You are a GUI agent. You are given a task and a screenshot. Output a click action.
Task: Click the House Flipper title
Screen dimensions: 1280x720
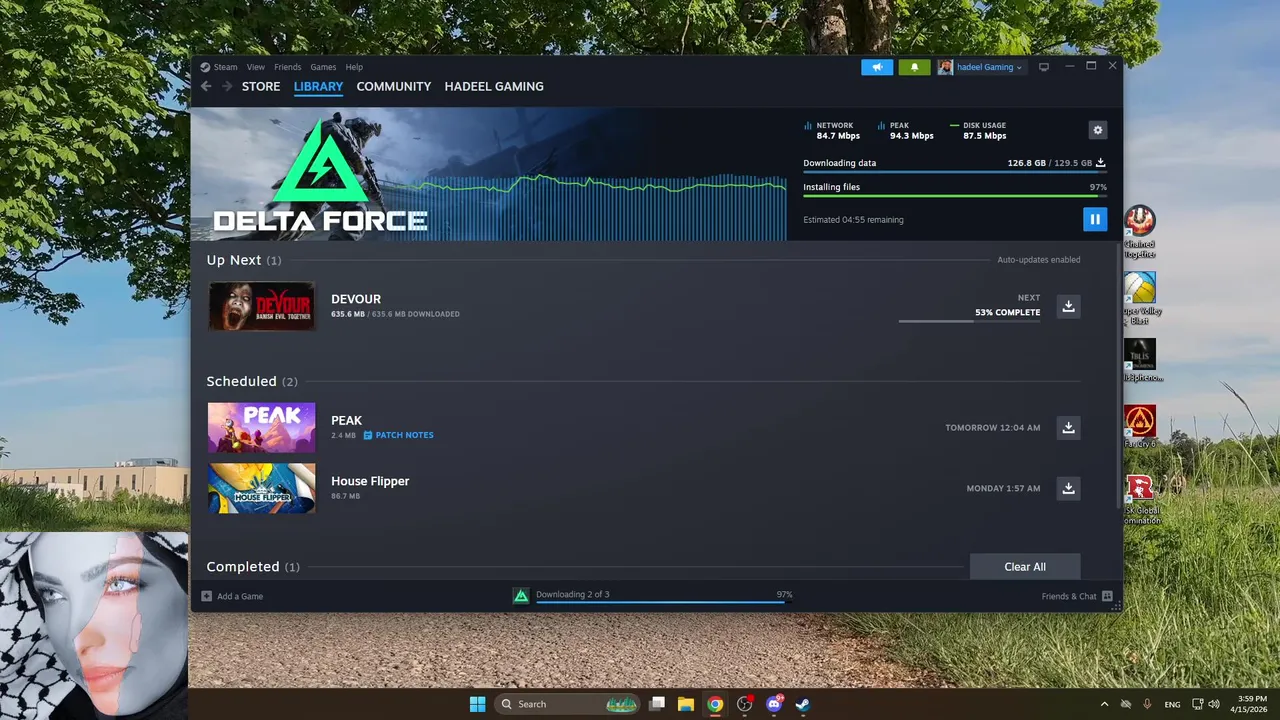[x=370, y=481]
